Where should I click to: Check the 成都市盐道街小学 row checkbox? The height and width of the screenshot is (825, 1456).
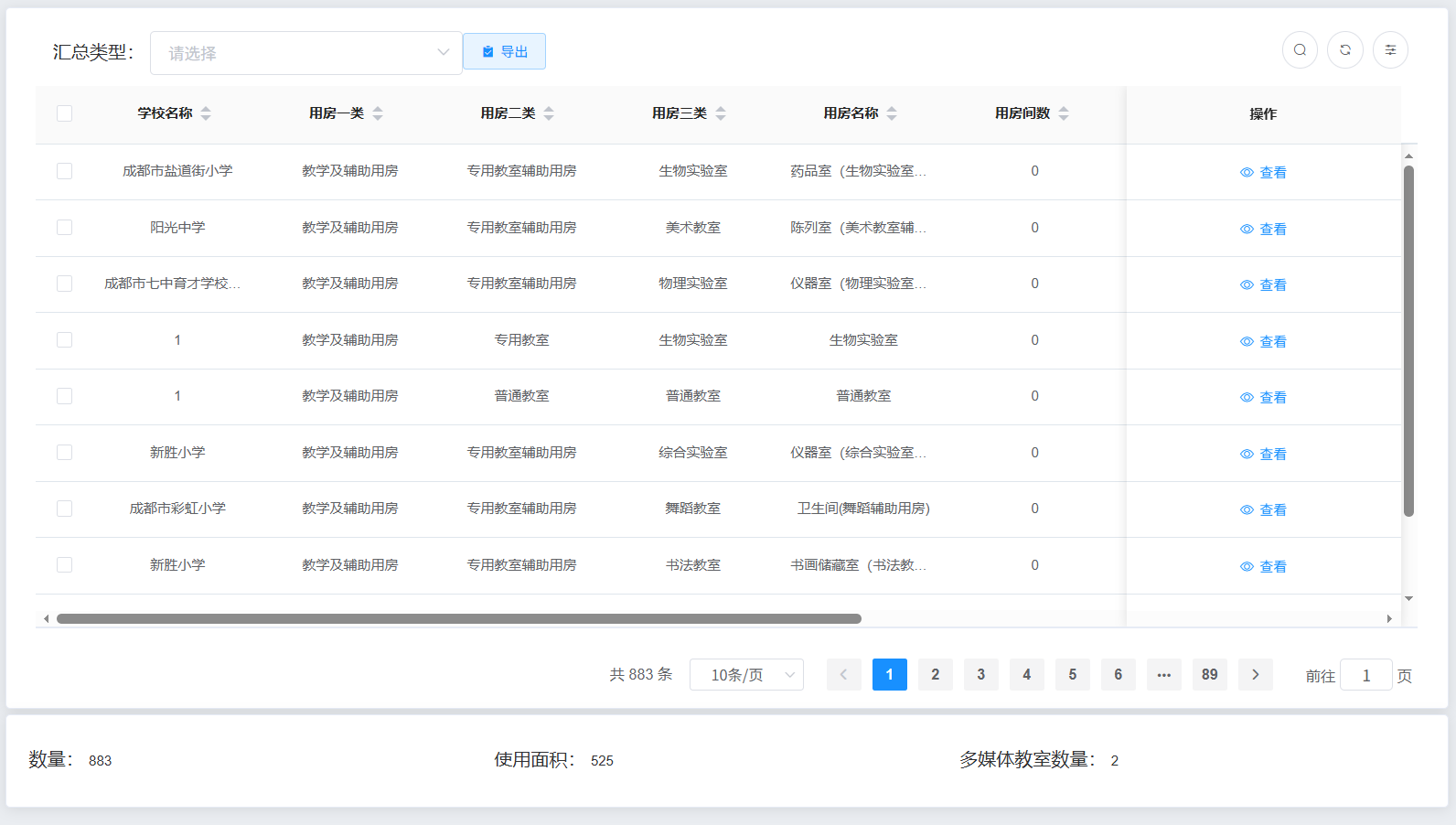64,171
